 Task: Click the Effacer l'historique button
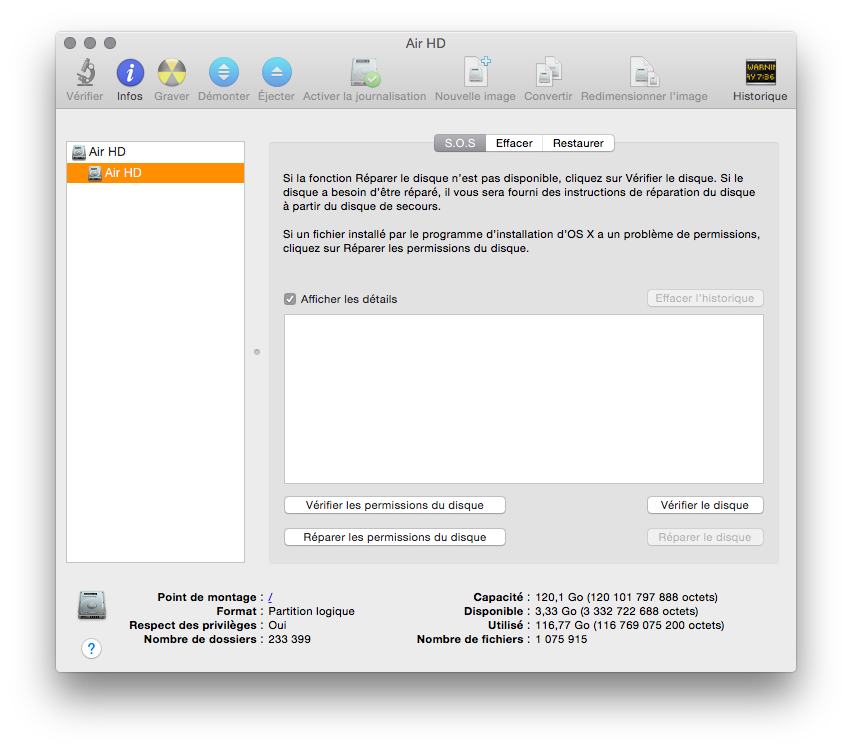click(x=705, y=298)
